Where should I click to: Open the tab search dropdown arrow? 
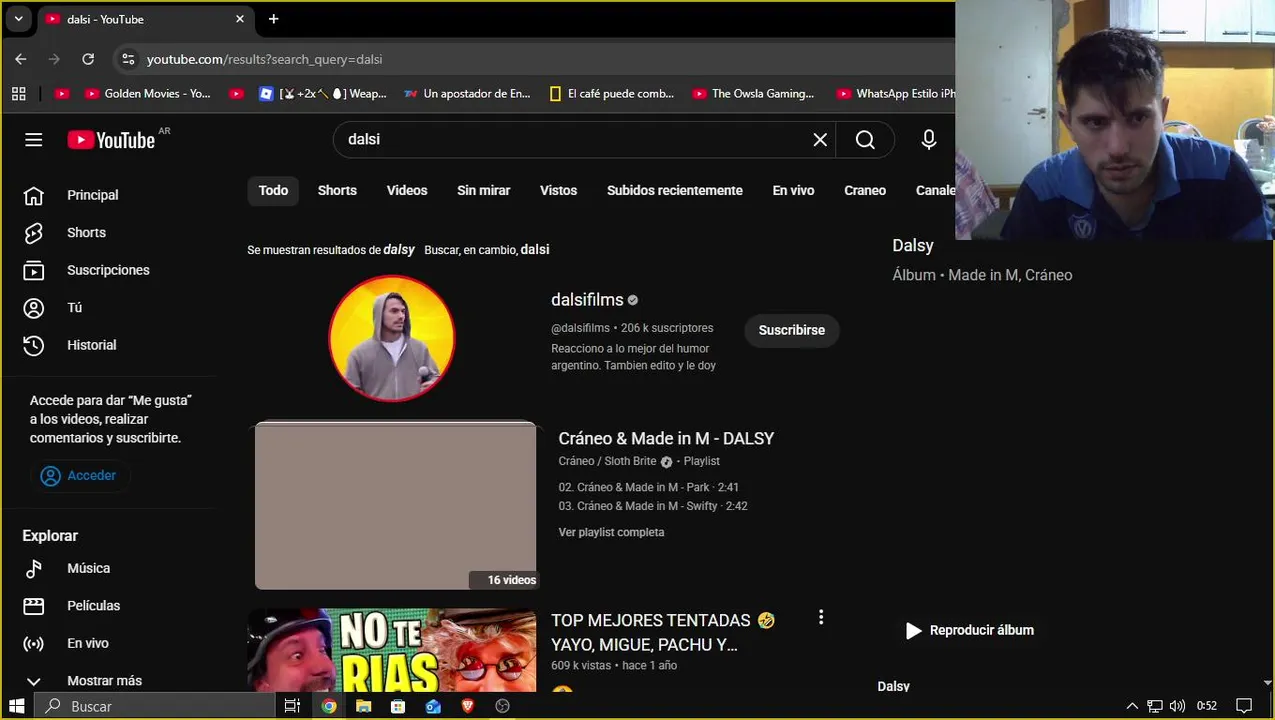point(18,19)
